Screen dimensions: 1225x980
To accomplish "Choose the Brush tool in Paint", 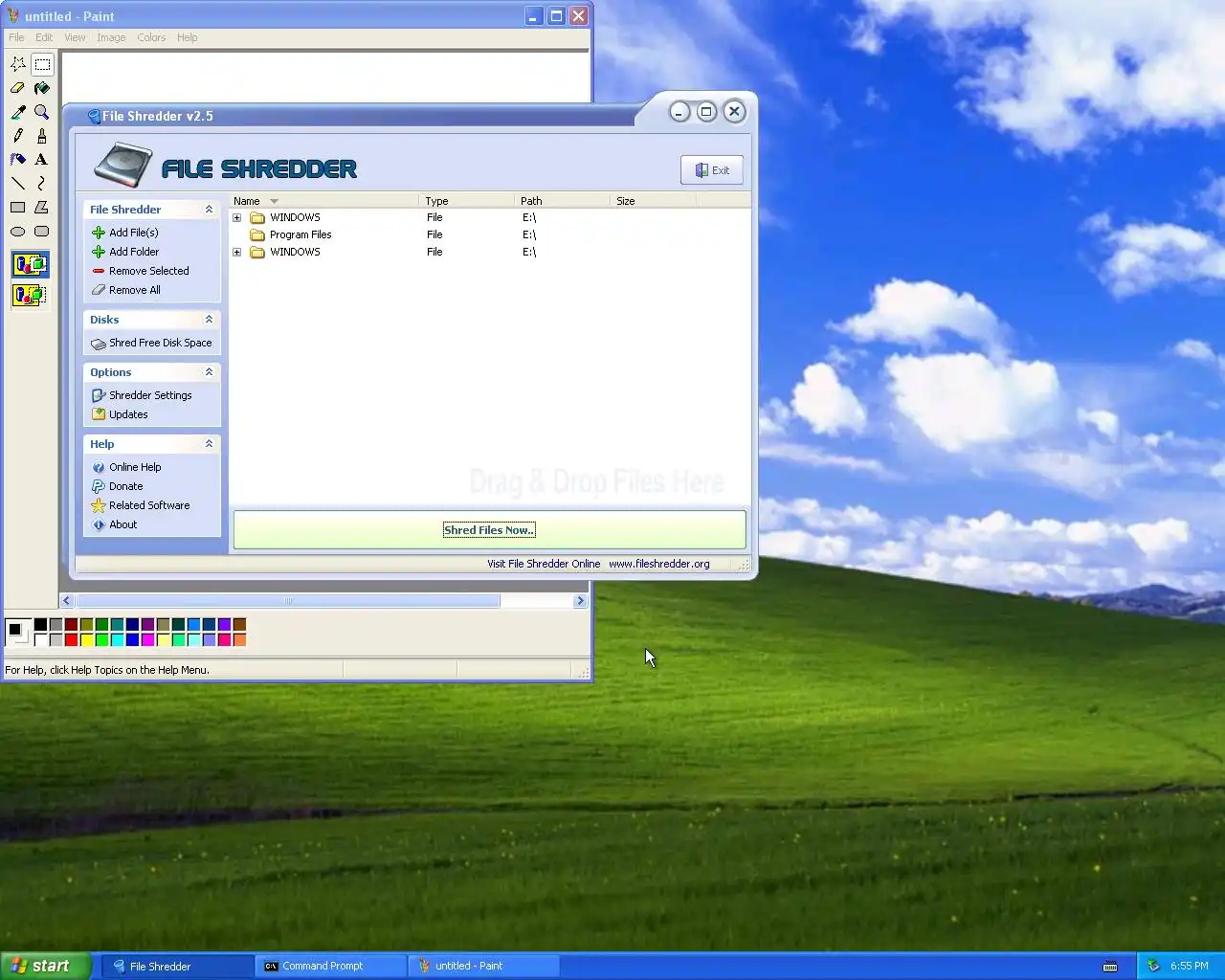I will point(42,136).
